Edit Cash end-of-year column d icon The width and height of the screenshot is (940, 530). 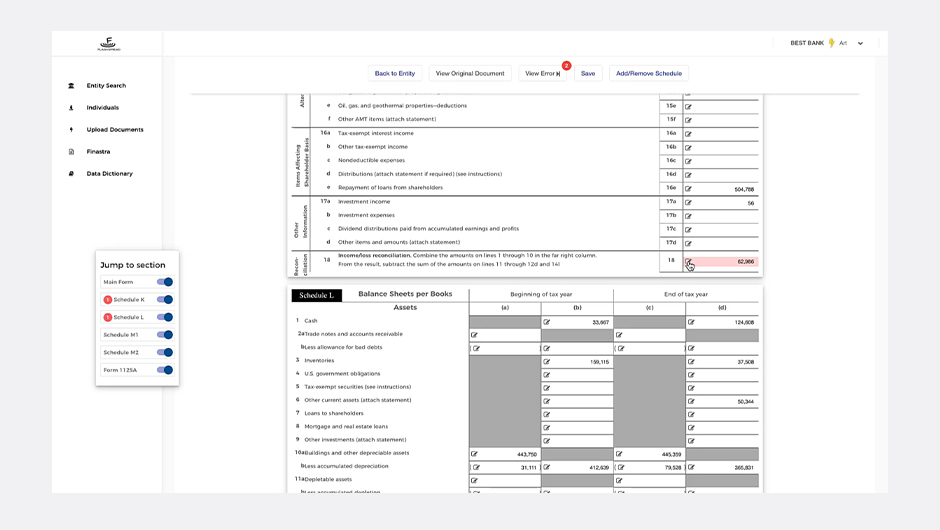point(691,322)
